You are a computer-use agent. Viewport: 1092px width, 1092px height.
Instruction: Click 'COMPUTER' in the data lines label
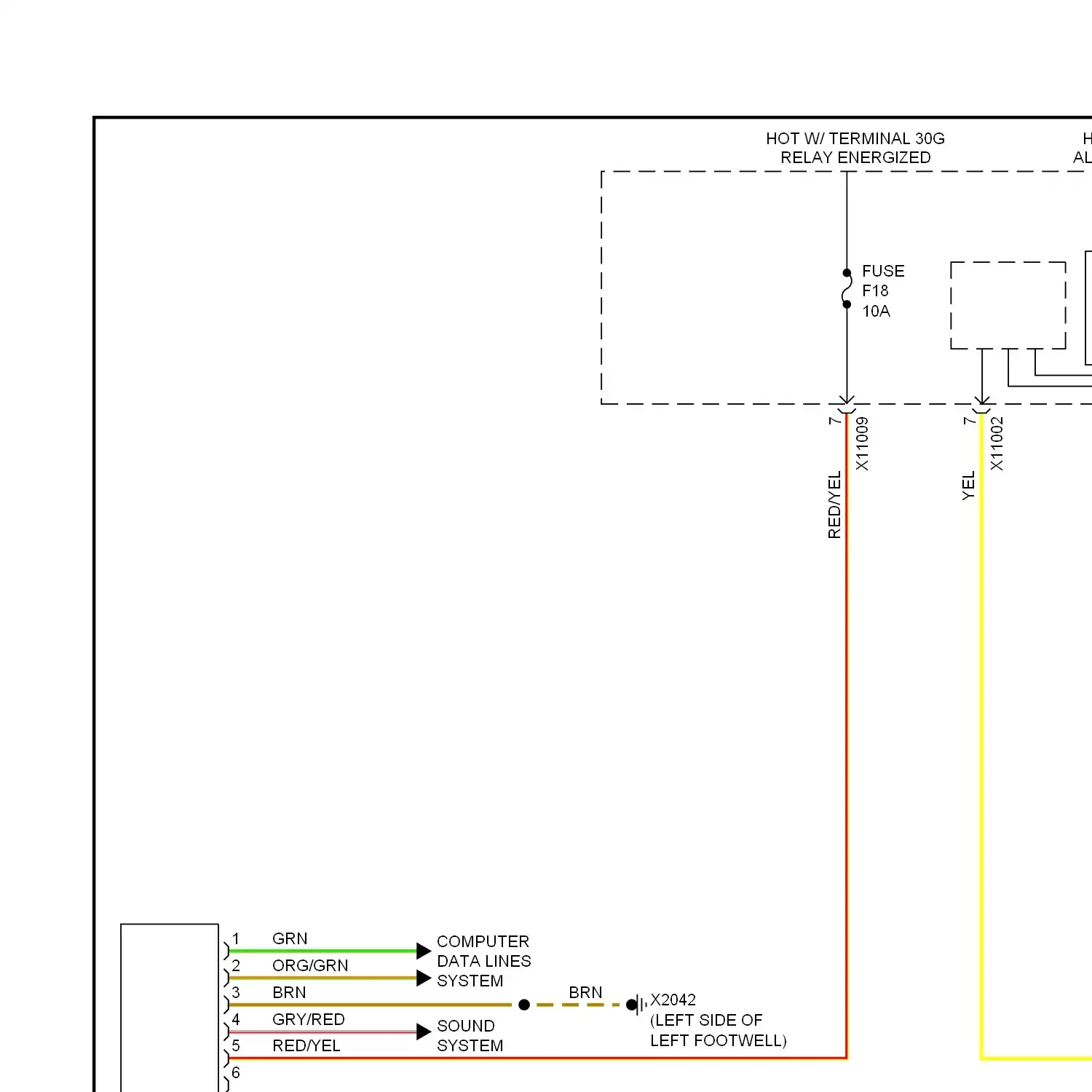[483, 941]
